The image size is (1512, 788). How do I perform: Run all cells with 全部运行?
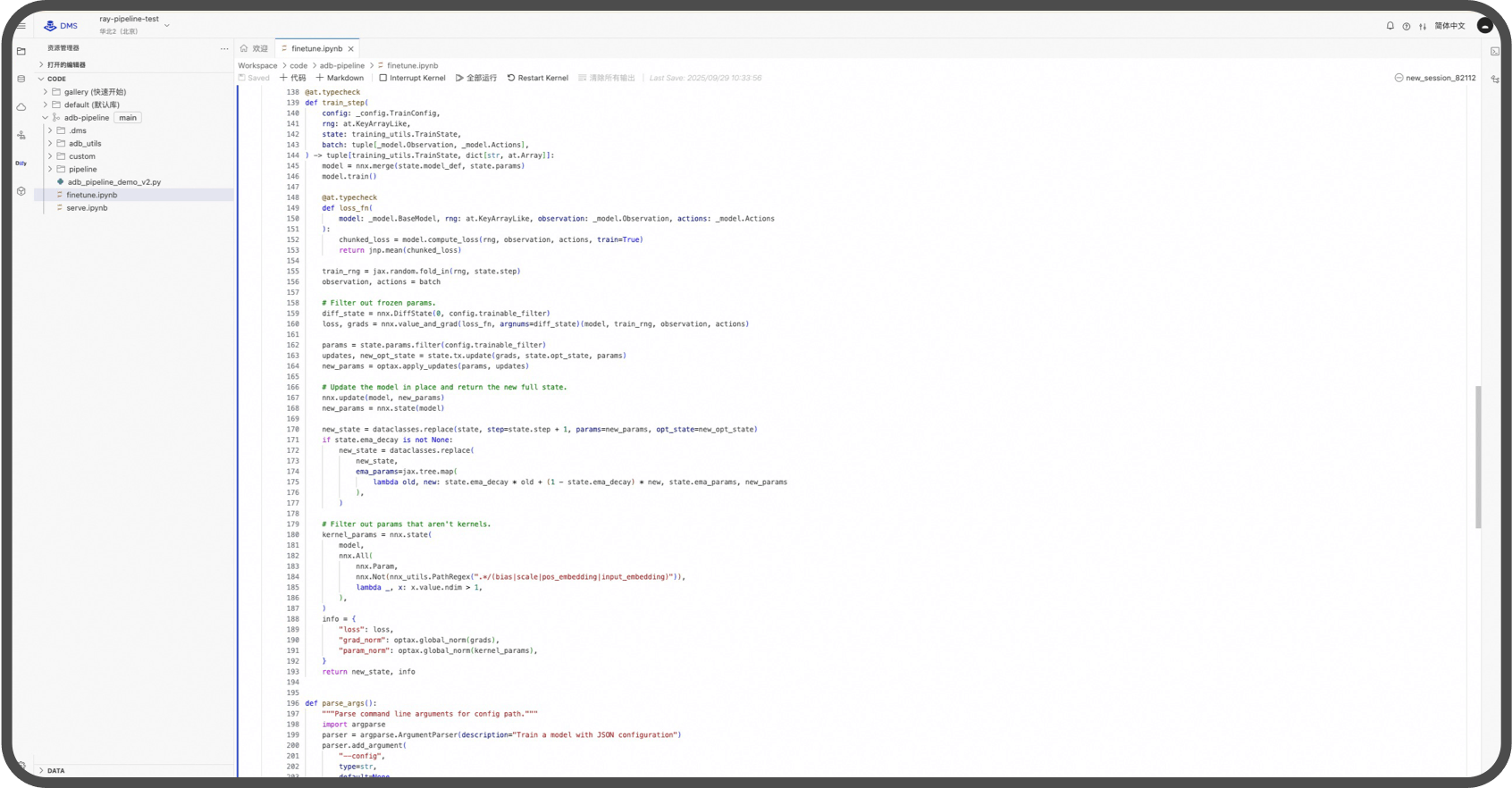coord(476,78)
